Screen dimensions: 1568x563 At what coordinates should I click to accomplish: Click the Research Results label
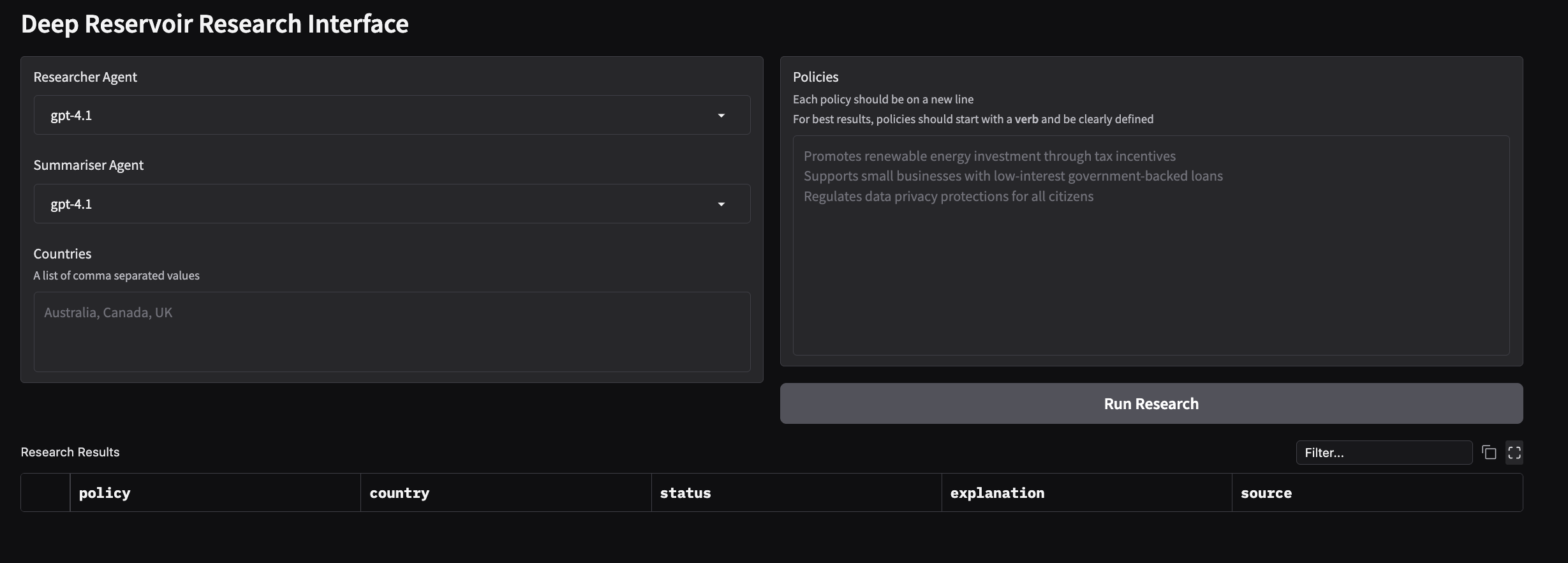[x=70, y=452]
